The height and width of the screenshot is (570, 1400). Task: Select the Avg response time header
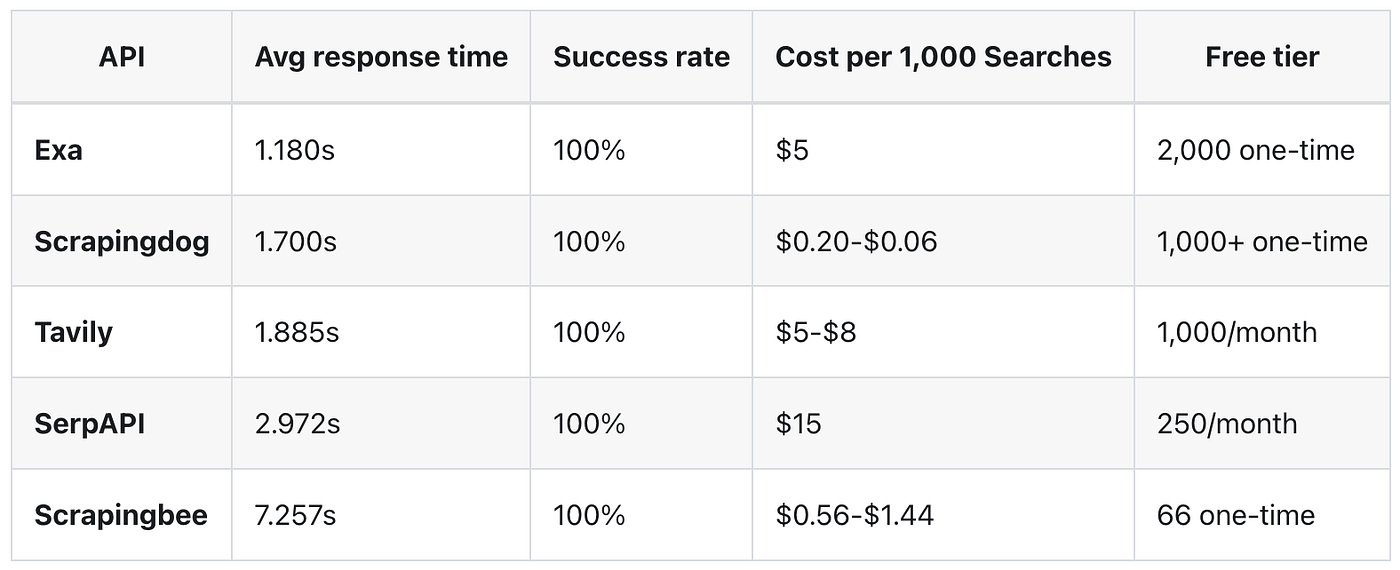[x=381, y=57]
